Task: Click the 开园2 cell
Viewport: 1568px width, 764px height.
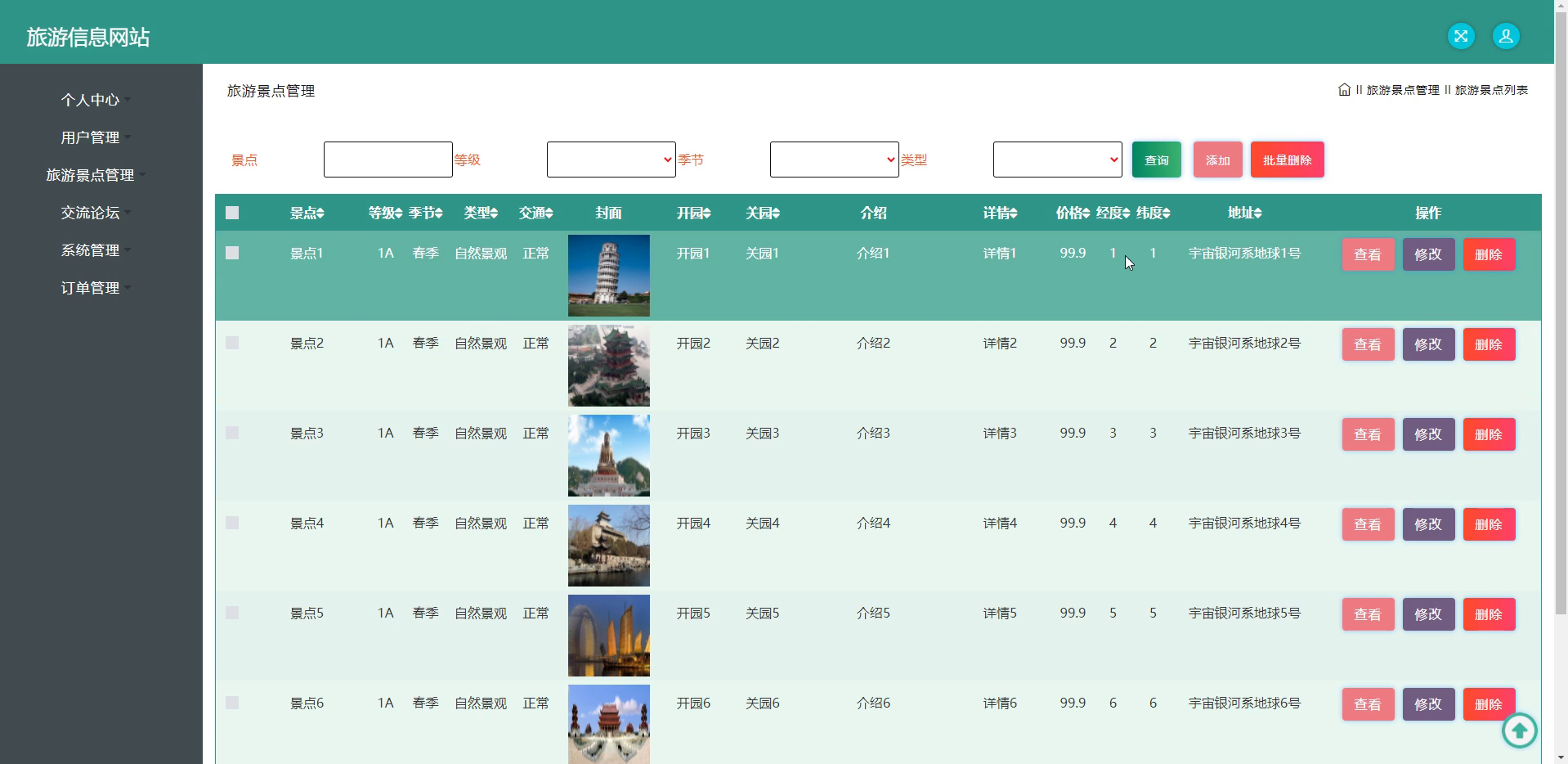Action: coord(693,343)
